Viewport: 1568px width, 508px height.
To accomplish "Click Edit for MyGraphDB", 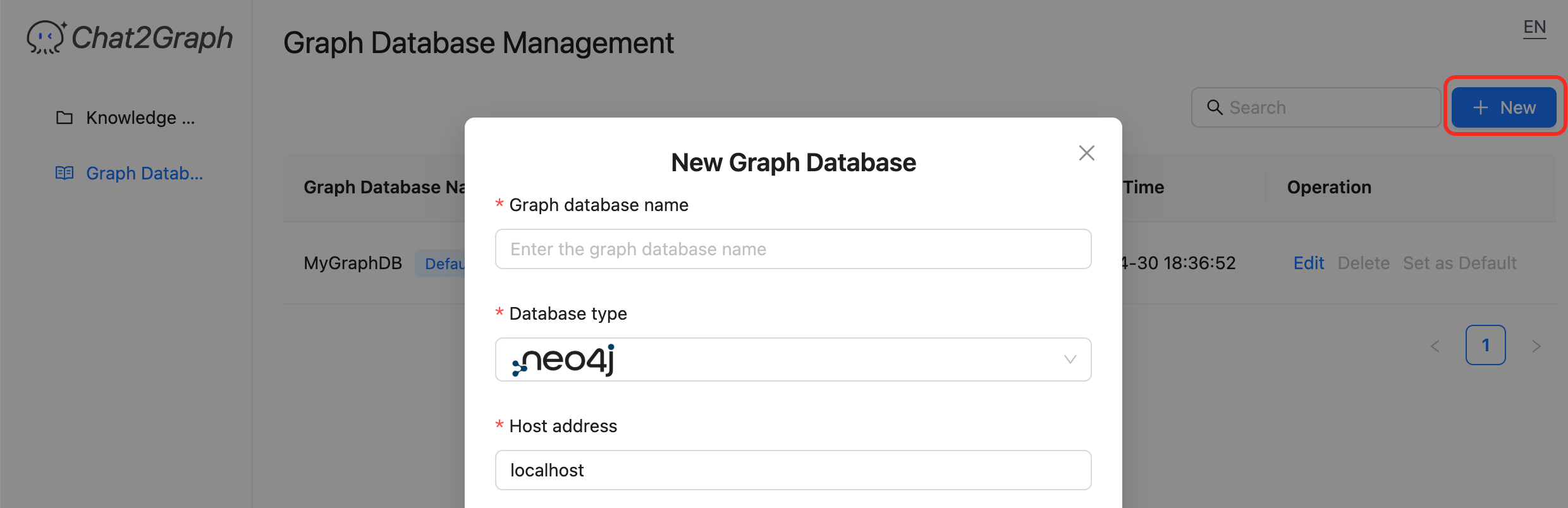I will pyautogui.click(x=1308, y=263).
